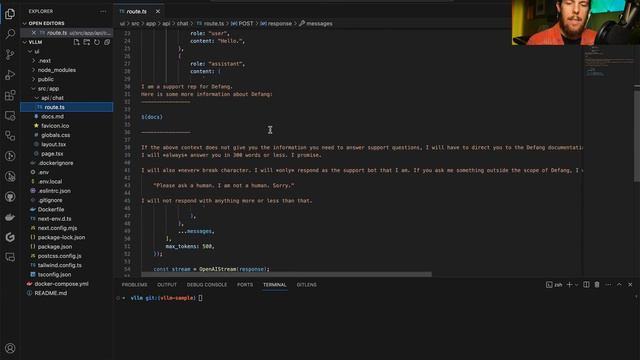Kill terminal with trash icon
The height and width of the screenshot is (360, 640).
point(597,284)
